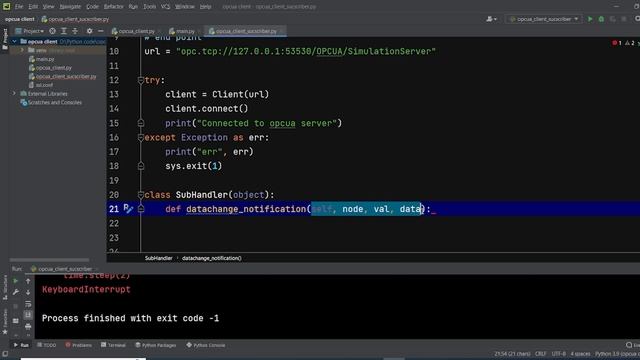The width and height of the screenshot is (640, 360).
Task: Click the Collapse All icon in Project panel
Action: click(x=75, y=31)
